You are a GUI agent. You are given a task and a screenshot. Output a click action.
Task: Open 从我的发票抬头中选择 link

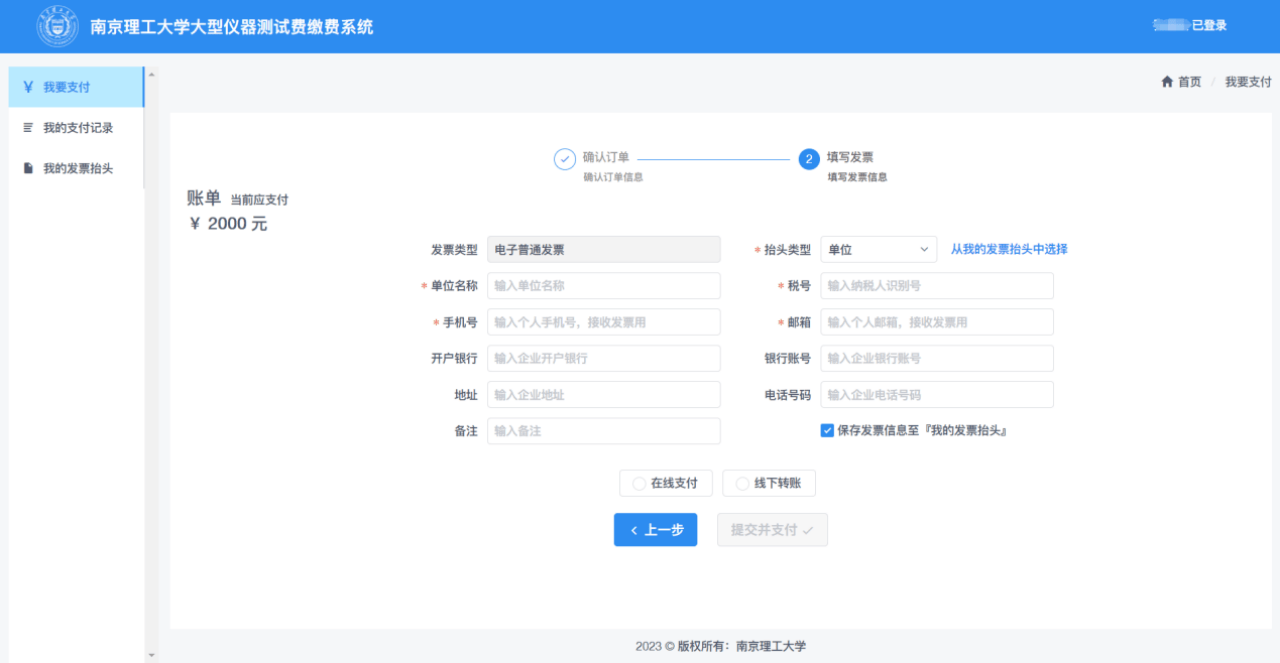[1007, 249]
